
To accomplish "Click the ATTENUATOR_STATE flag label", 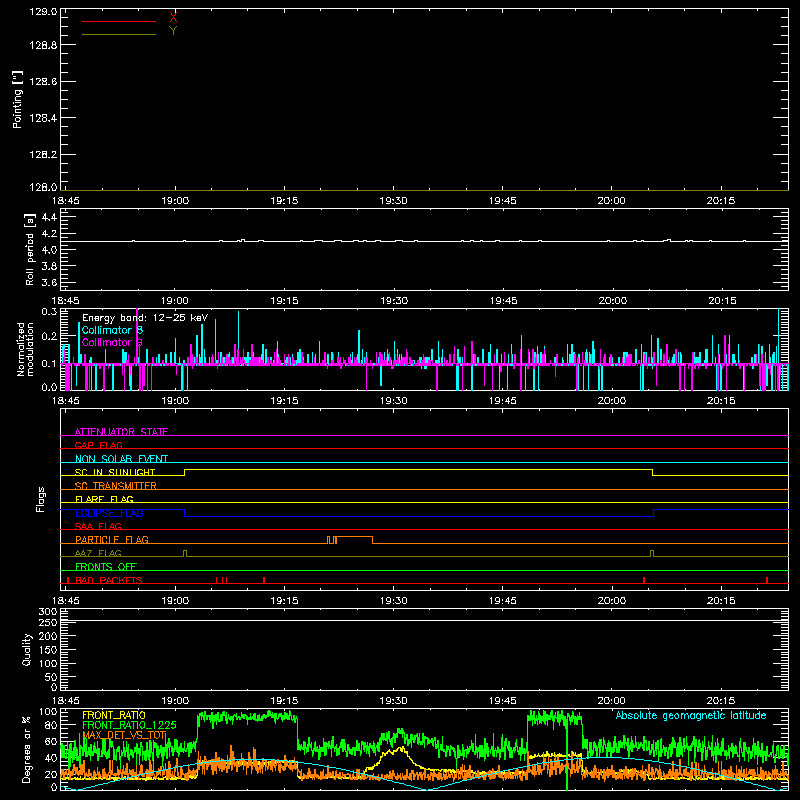I will pyautogui.click(x=121, y=432).
